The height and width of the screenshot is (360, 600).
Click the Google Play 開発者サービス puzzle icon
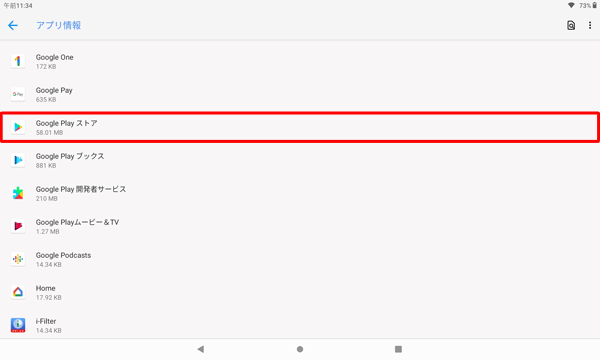click(18, 193)
